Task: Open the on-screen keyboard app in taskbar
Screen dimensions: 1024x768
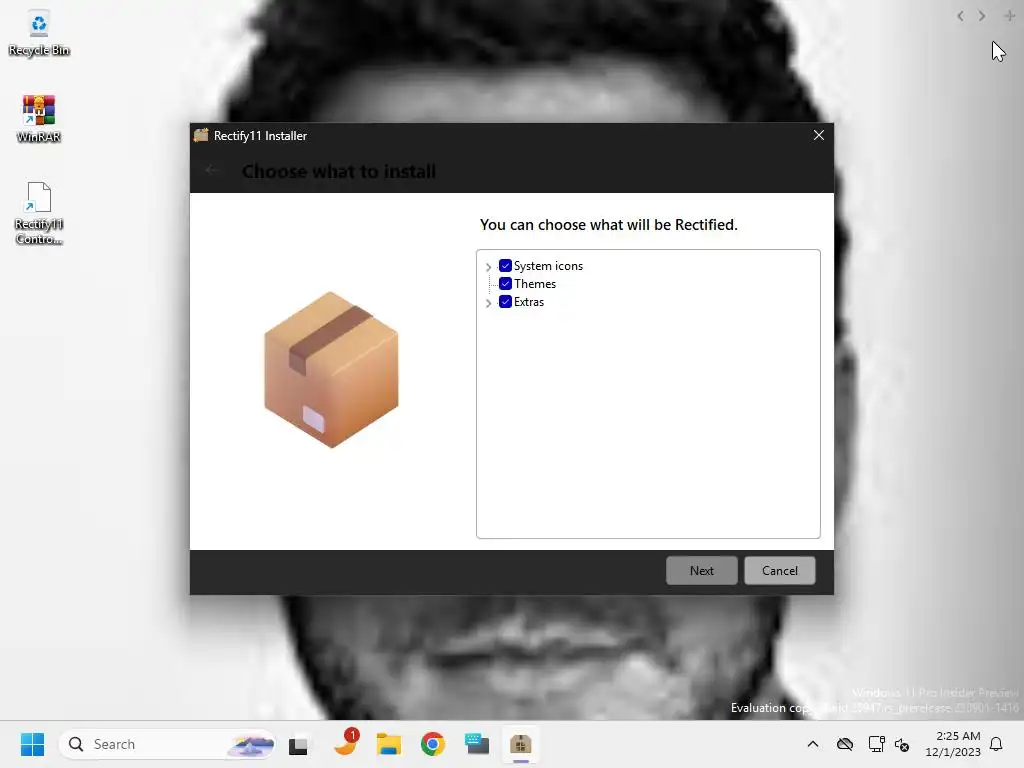Action: click(x=477, y=744)
